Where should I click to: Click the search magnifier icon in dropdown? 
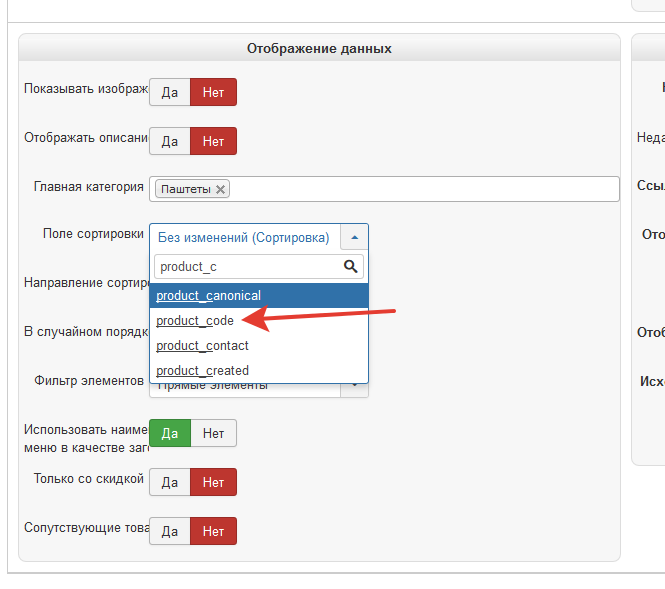click(x=350, y=267)
